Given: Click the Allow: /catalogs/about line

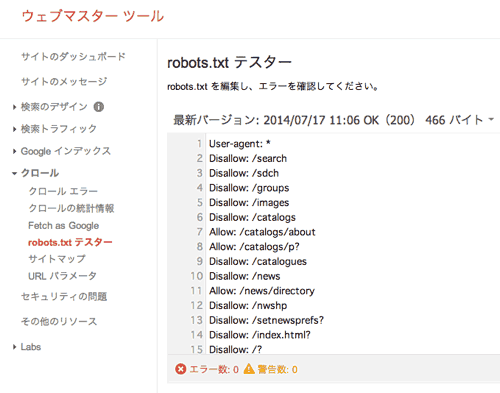Looking at the screenshot, I should pos(262,232).
